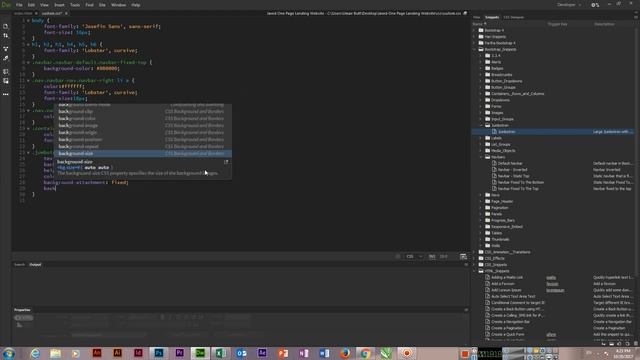Viewport: 640px width, 360px height.
Task: Select the highlighted background-size hint
Action: tap(143, 153)
